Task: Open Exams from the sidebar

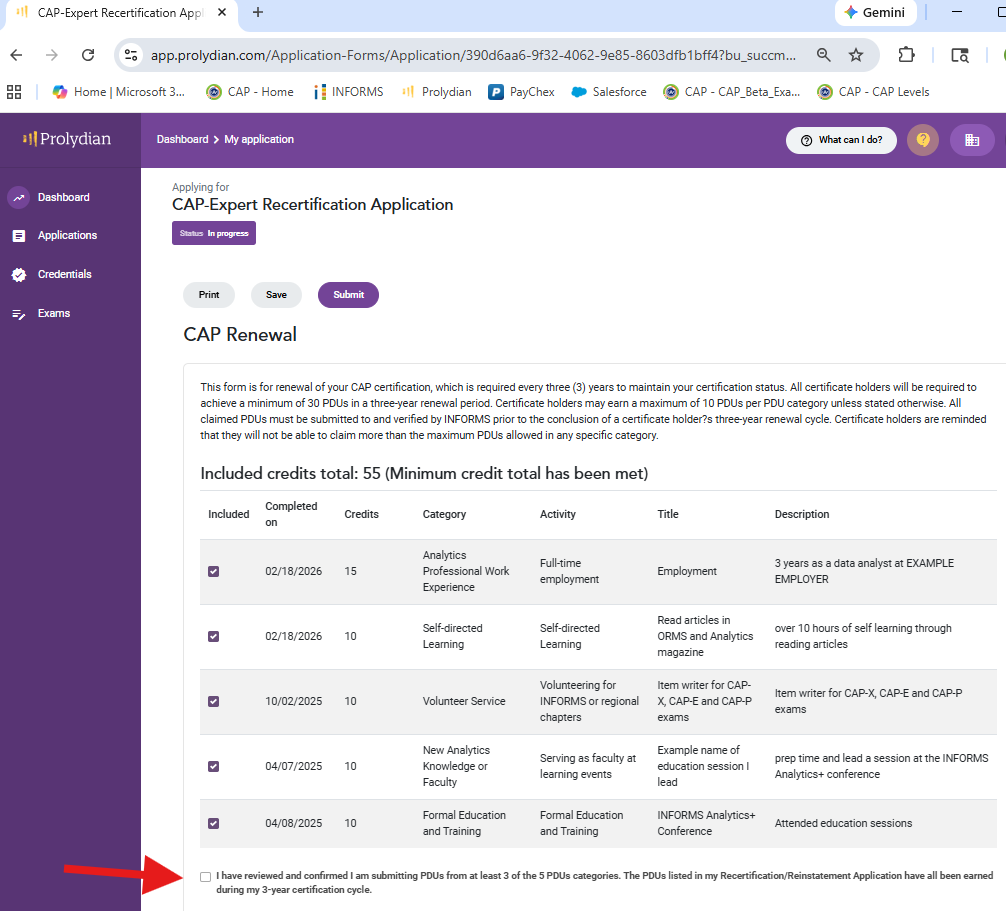Action: pos(54,313)
